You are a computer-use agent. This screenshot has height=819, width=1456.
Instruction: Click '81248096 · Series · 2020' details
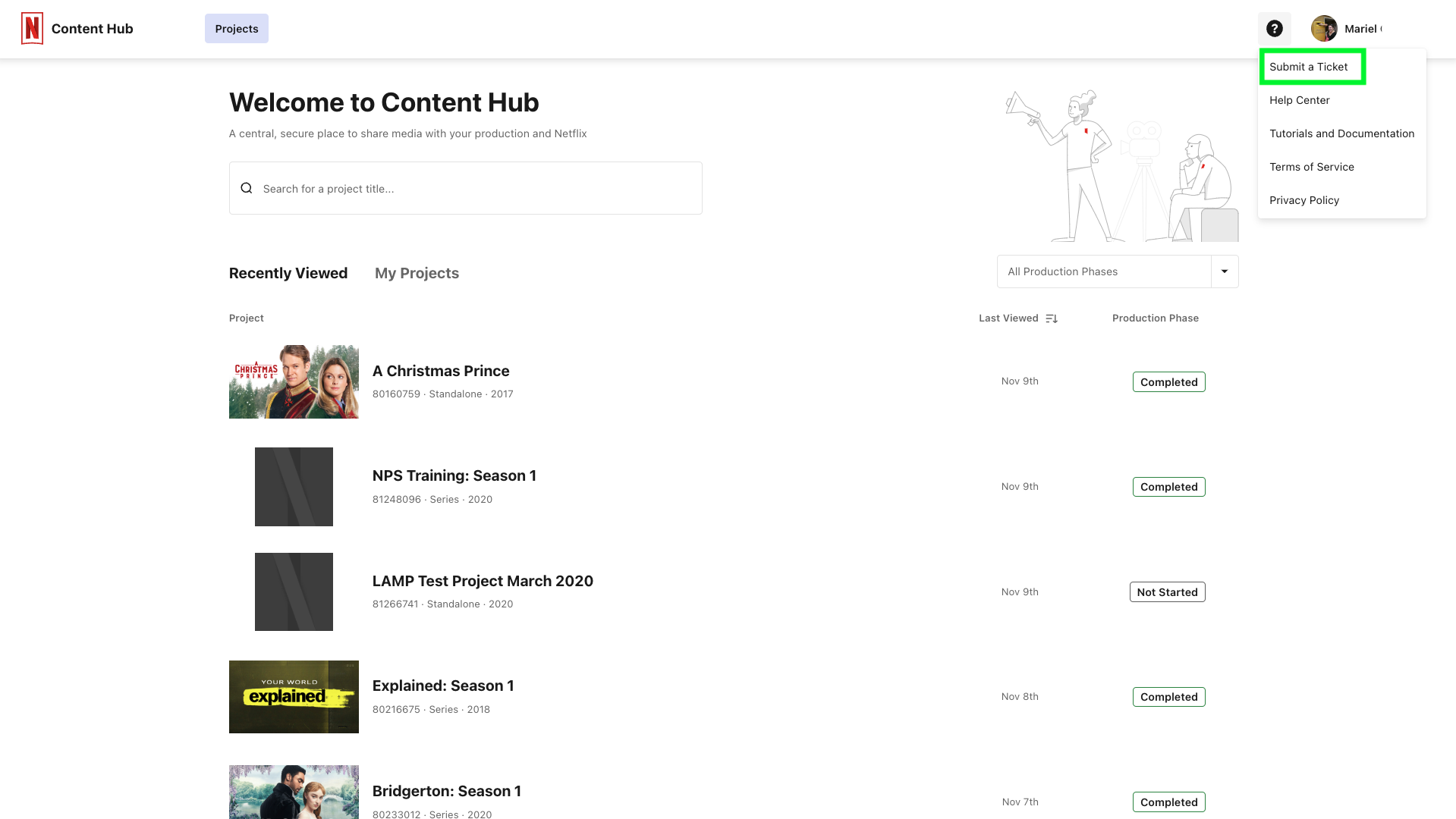click(432, 500)
